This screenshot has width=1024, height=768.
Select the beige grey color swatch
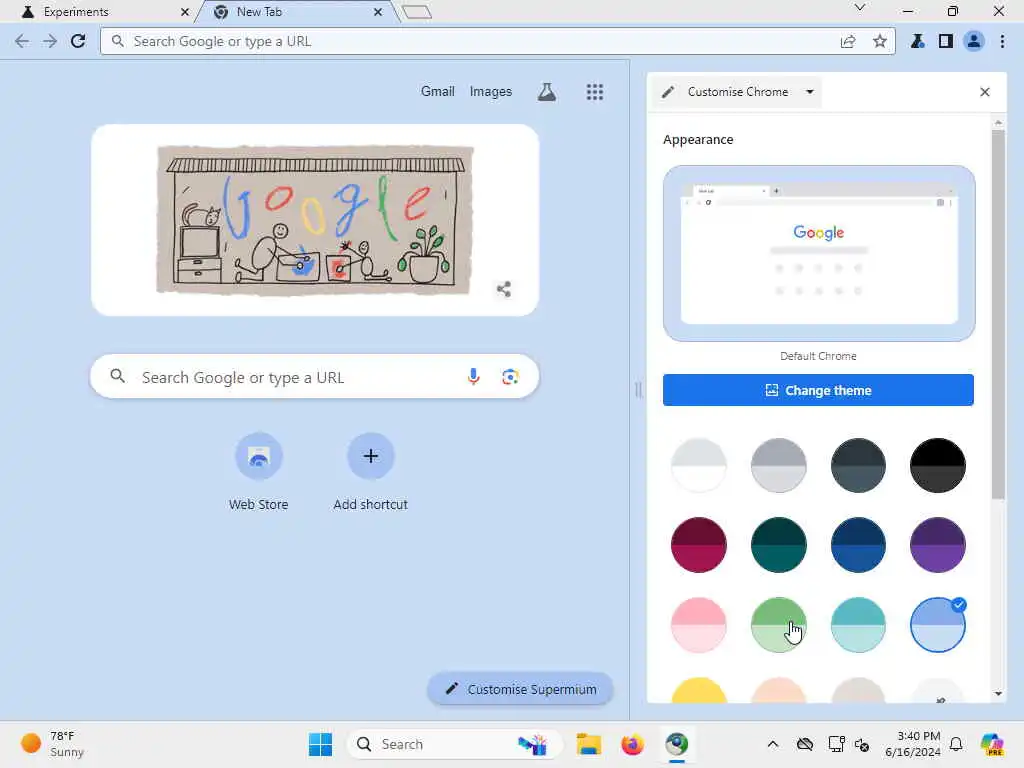click(x=858, y=691)
